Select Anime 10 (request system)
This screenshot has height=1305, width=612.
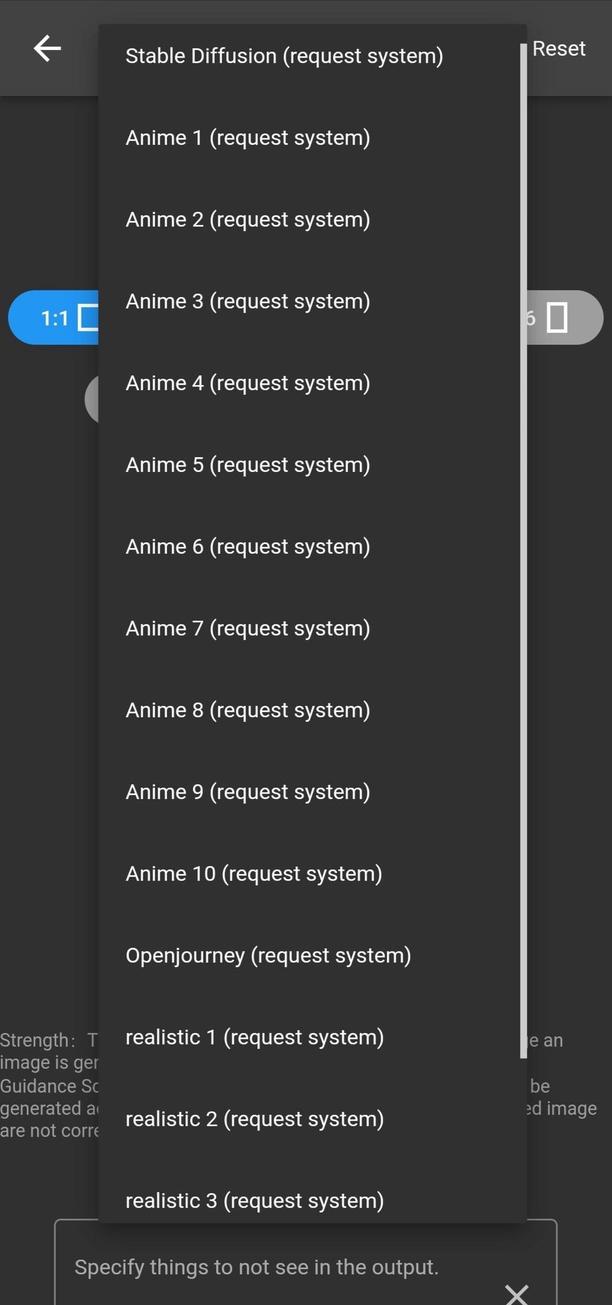click(x=254, y=874)
